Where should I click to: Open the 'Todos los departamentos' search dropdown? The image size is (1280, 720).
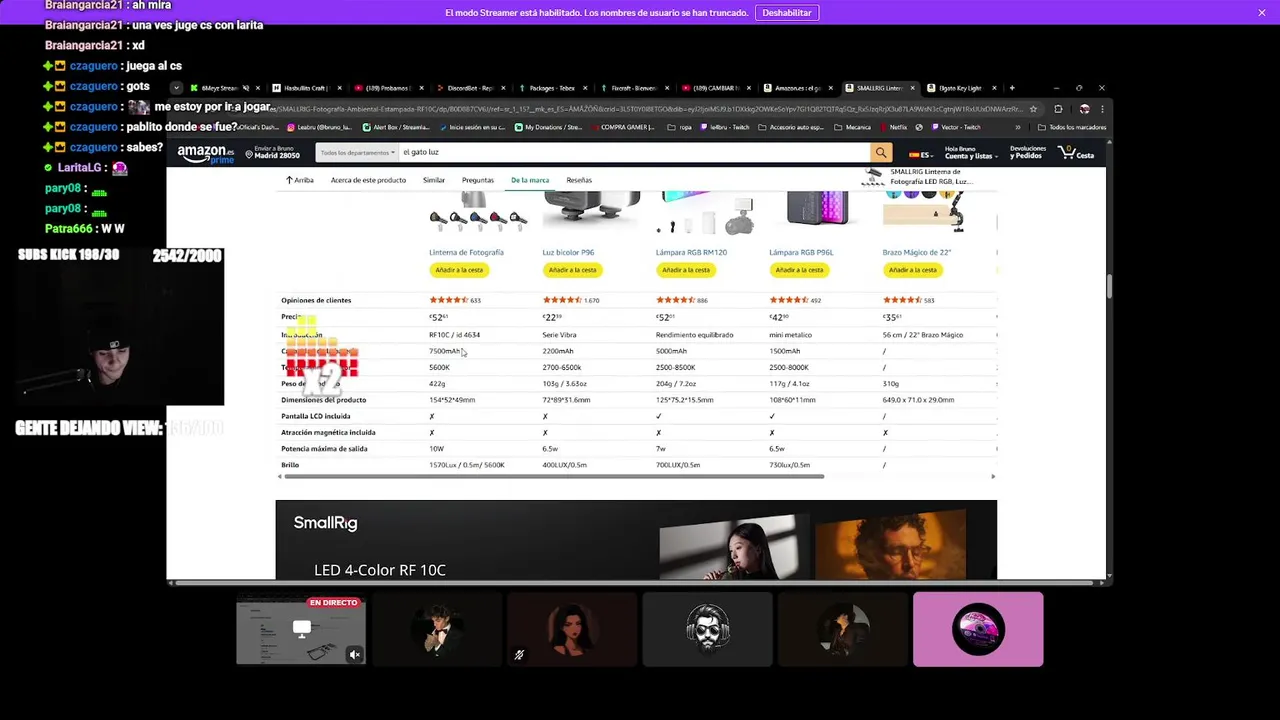pos(358,152)
